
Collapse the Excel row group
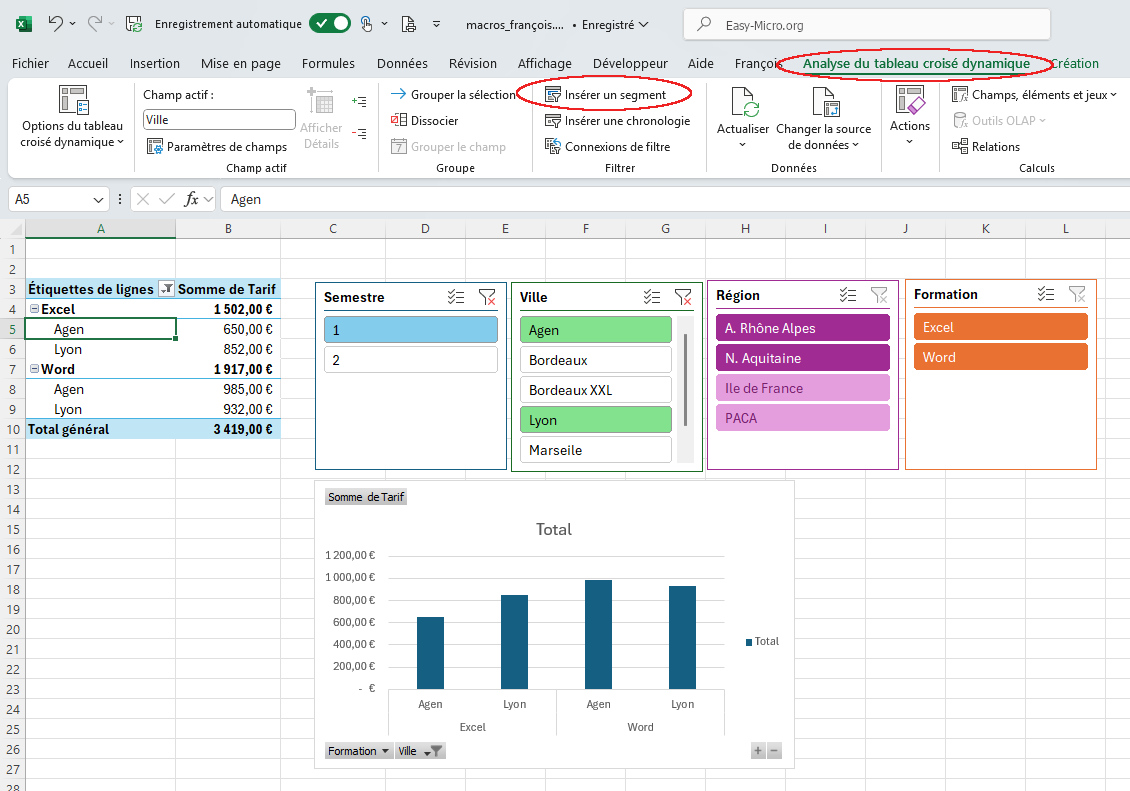click(x=34, y=310)
